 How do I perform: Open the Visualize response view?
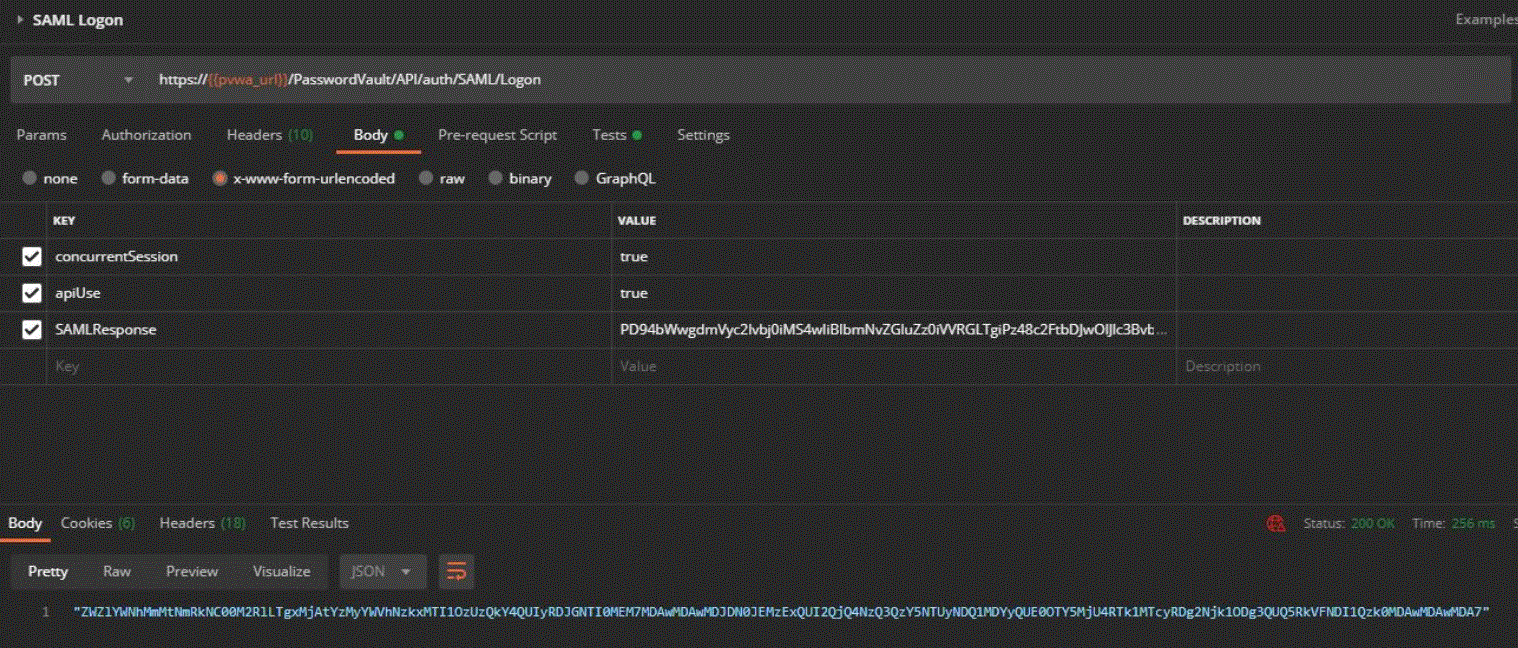[281, 571]
